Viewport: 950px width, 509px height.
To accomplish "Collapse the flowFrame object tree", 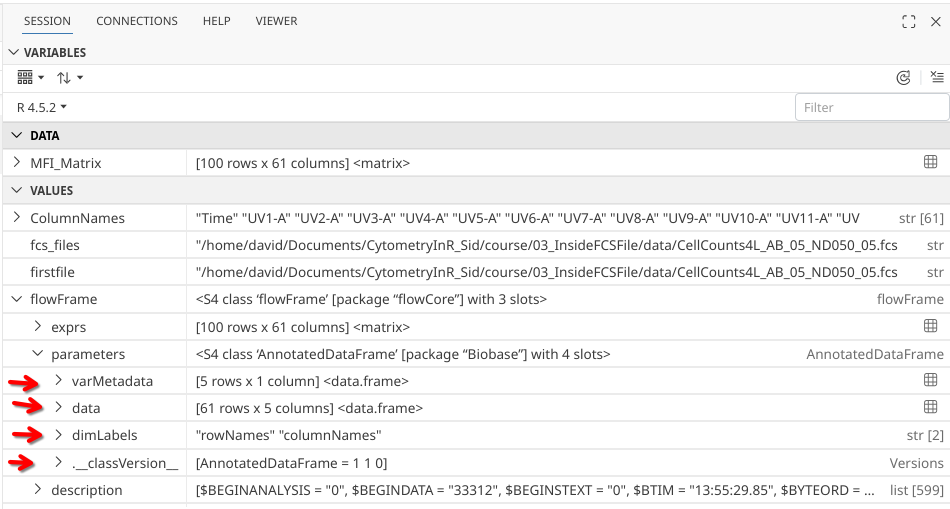I will coord(17,299).
